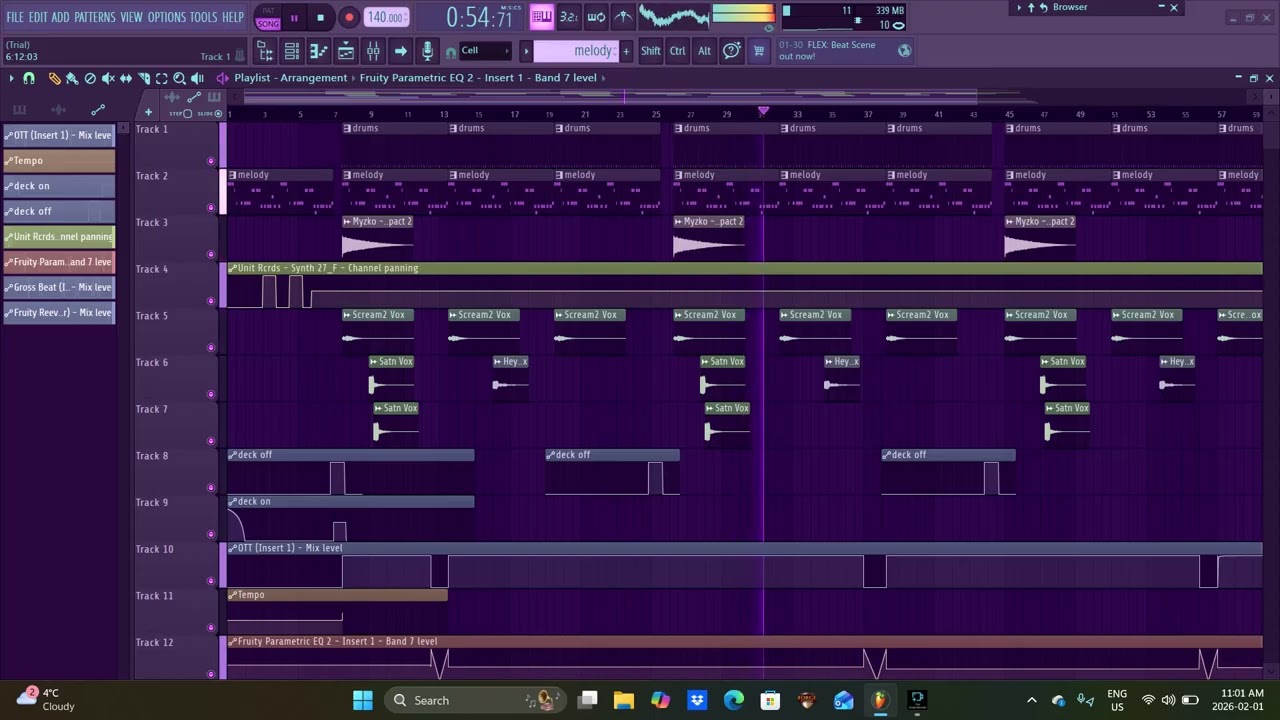Viewport: 1280px width, 720px height.
Task: Mute Track 12 using its green dot
Action: [210, 674]
